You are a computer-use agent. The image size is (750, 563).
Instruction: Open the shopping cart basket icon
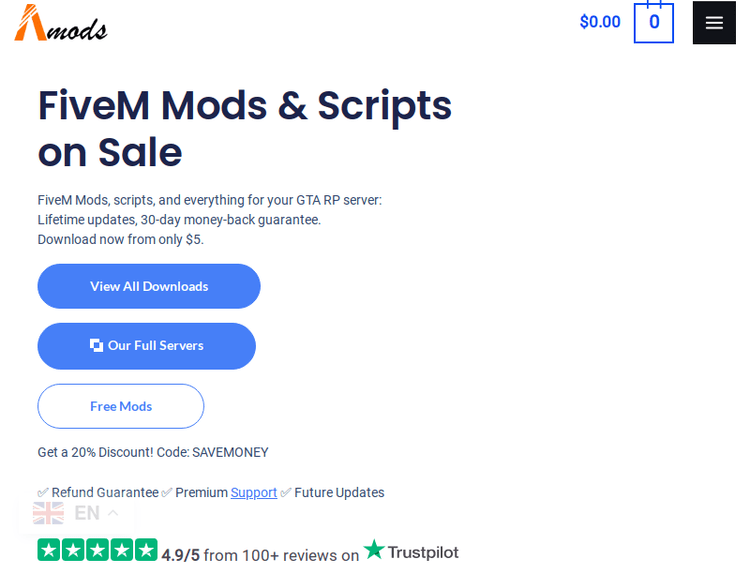[653, 22]
